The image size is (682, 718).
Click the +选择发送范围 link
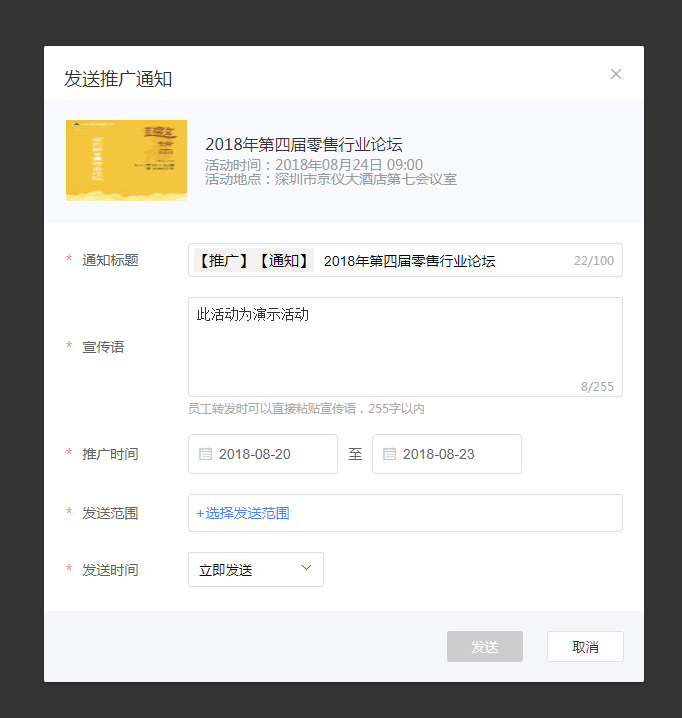(x=243, y=513)
